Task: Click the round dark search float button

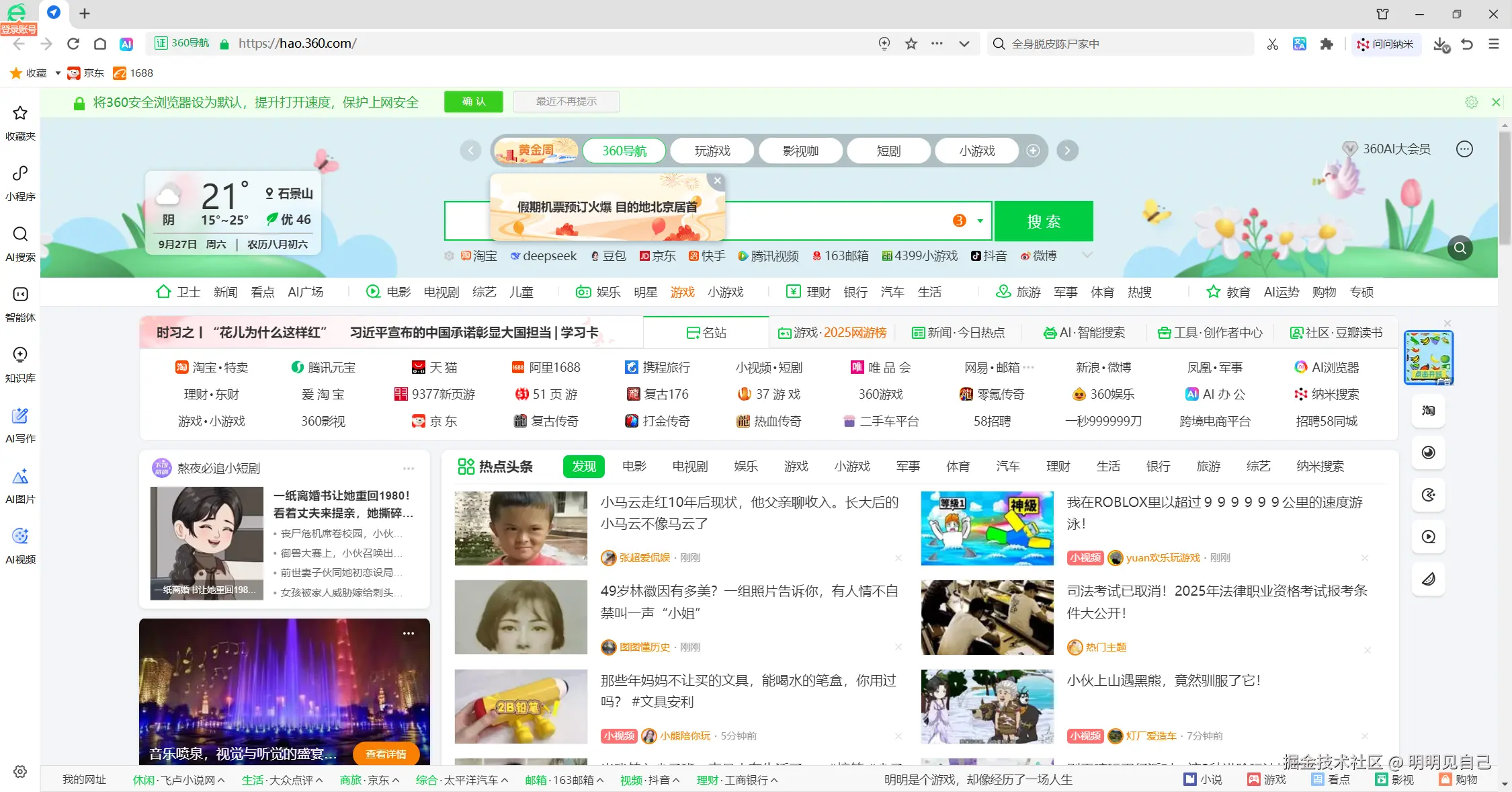Action: (x=1460, y=248)
